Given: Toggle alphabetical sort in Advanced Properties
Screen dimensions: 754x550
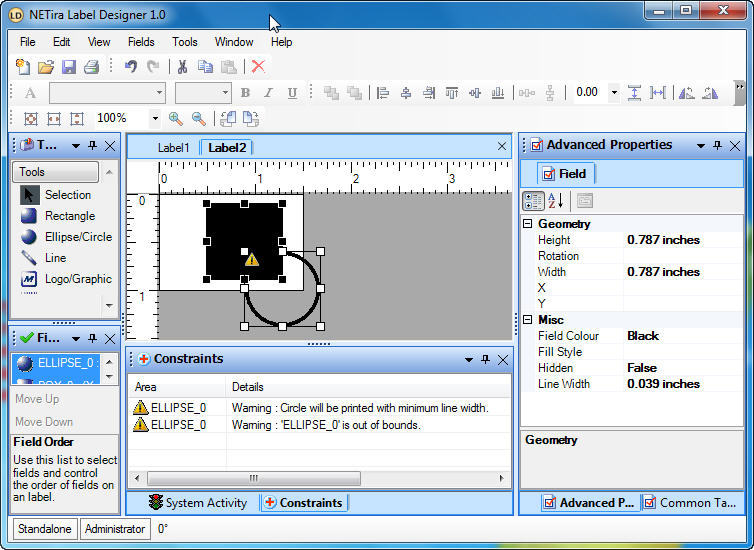Looking at the screenshot, I should [x=556, y=201].
